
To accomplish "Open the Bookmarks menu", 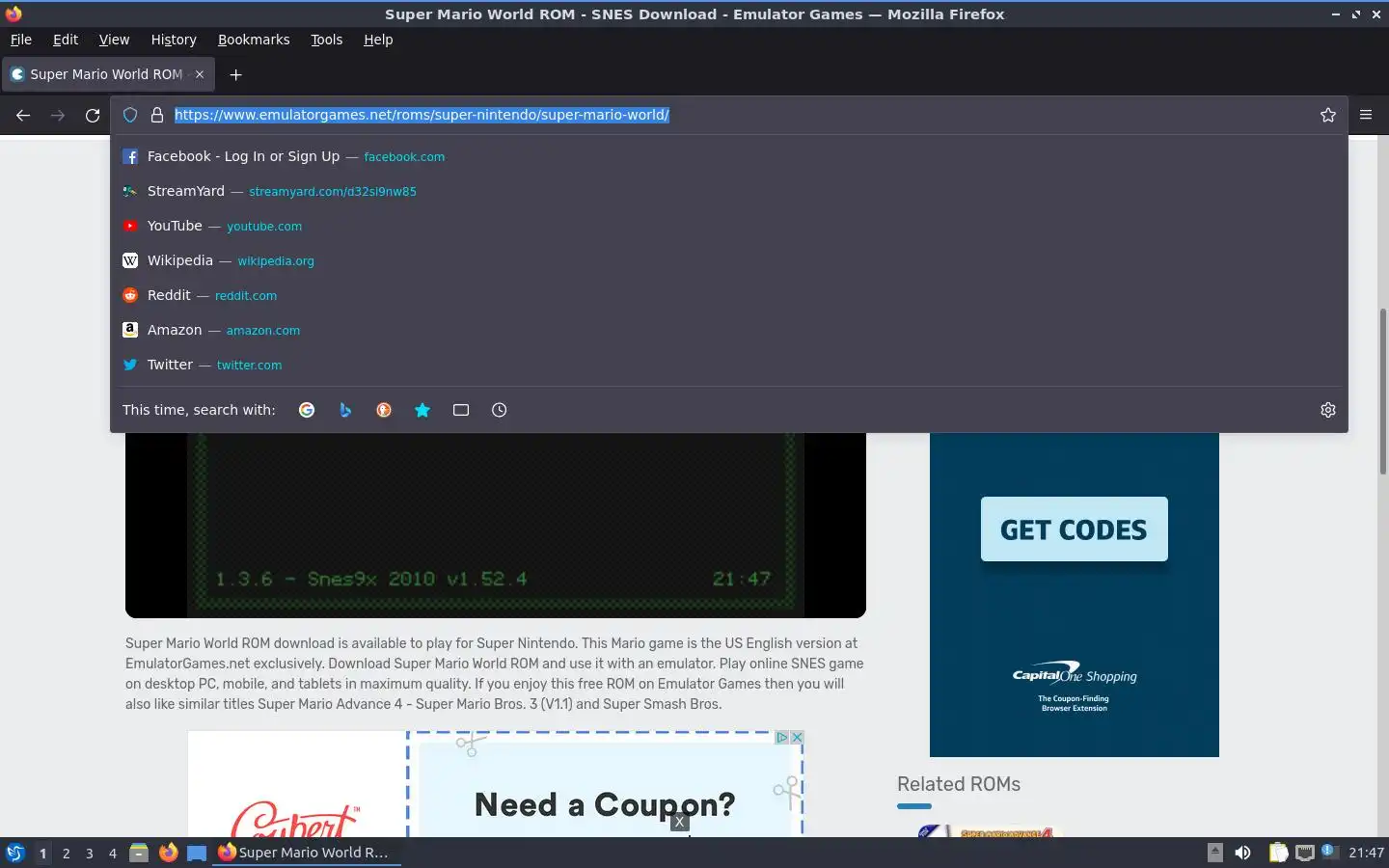I will [254, 40].
